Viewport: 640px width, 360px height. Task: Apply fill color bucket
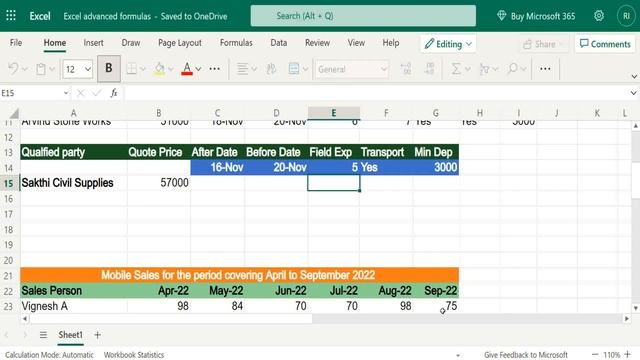(x=160, y=69)
